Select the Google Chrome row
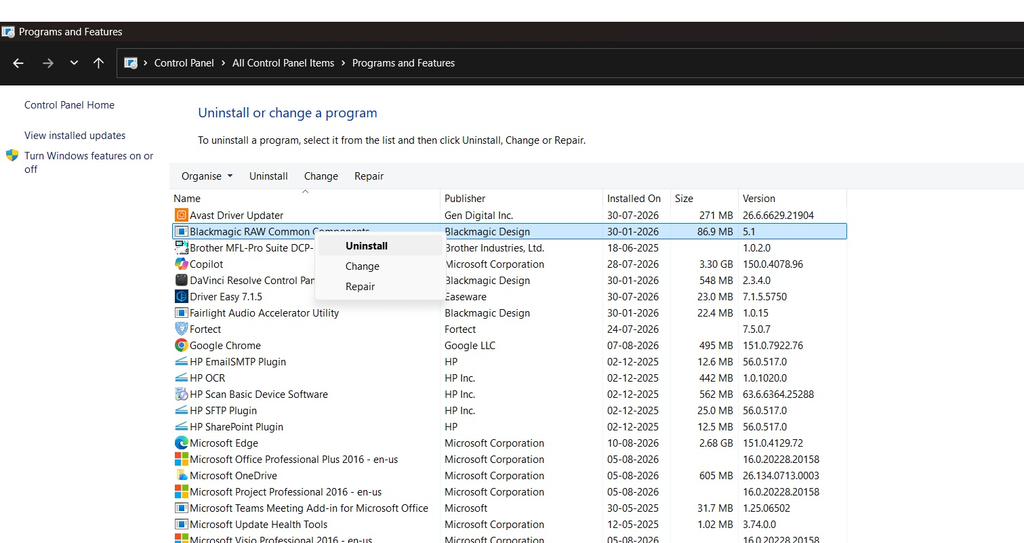 point(509,346)
